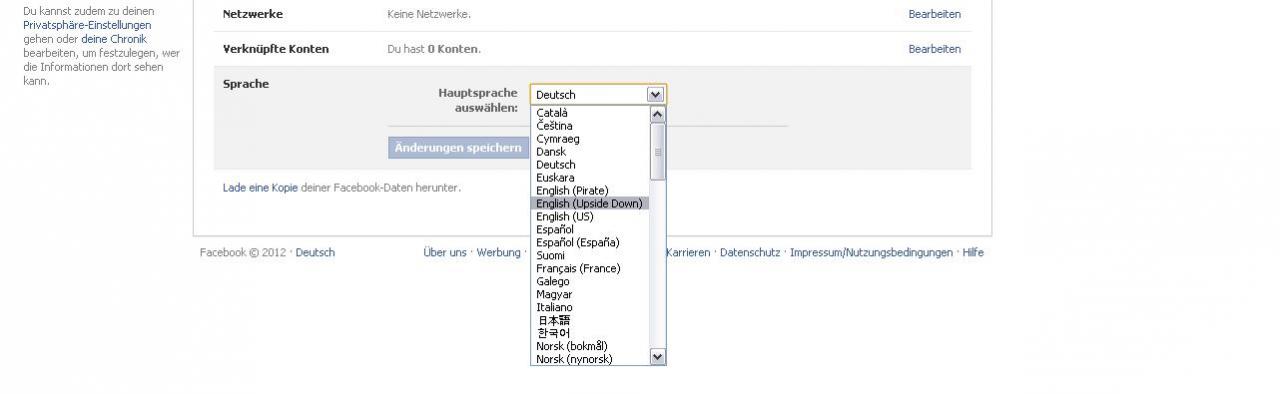This screenshot has width=1280, height=394.
Task: Pick Galego in the language list
Action: pyautogui.click(x=590, y=282)
